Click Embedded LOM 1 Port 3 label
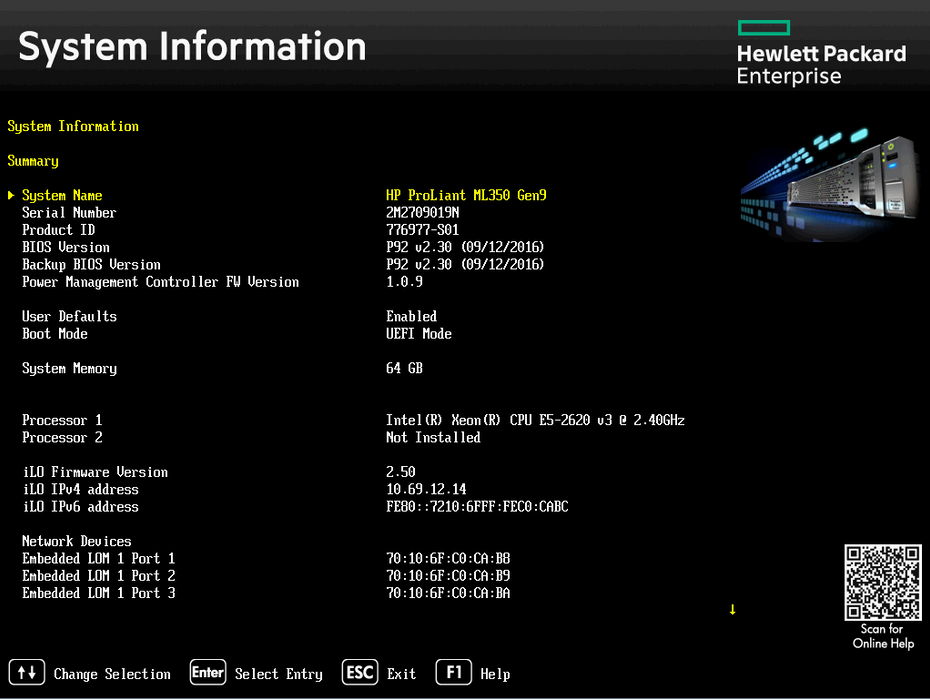 tap(98, 593)
